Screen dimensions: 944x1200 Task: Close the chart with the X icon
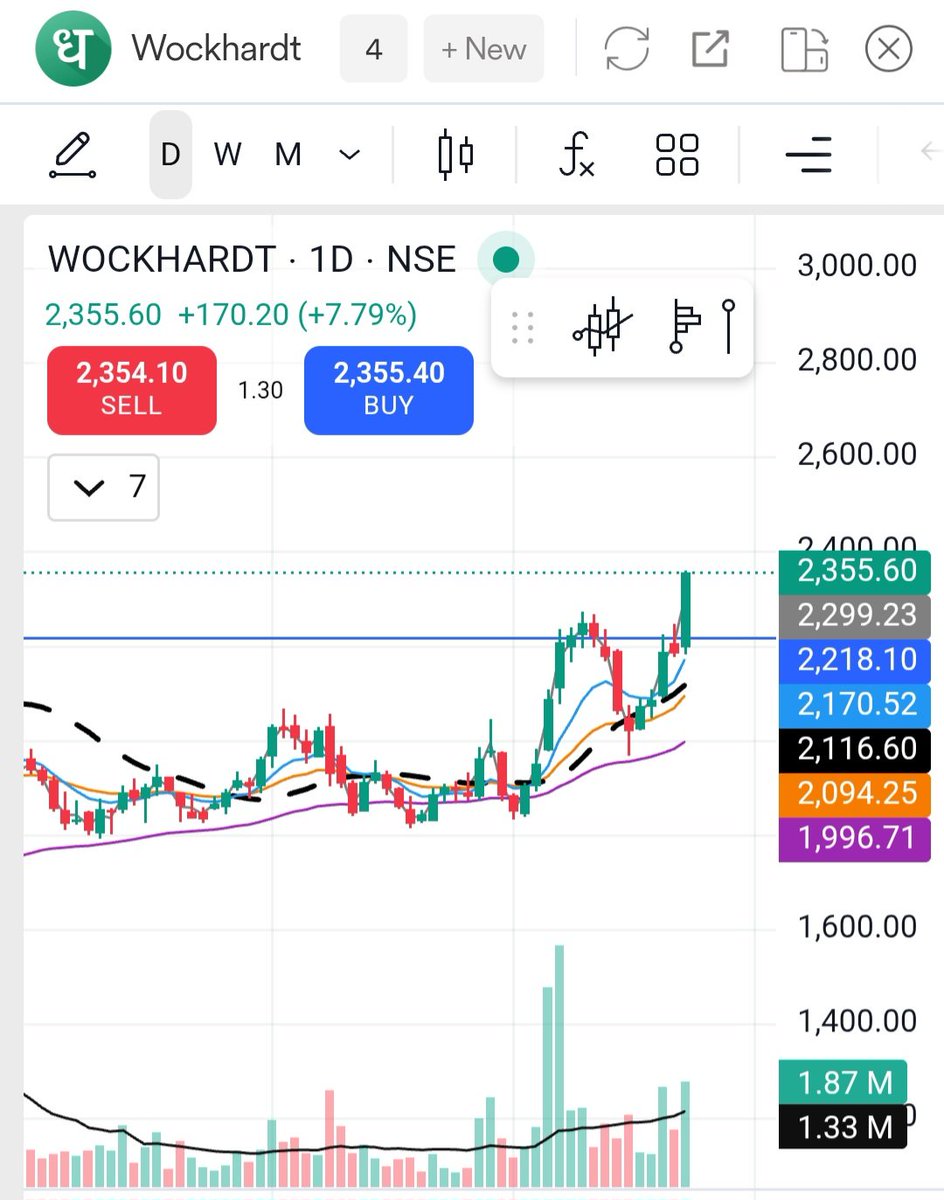pos(888,49)
